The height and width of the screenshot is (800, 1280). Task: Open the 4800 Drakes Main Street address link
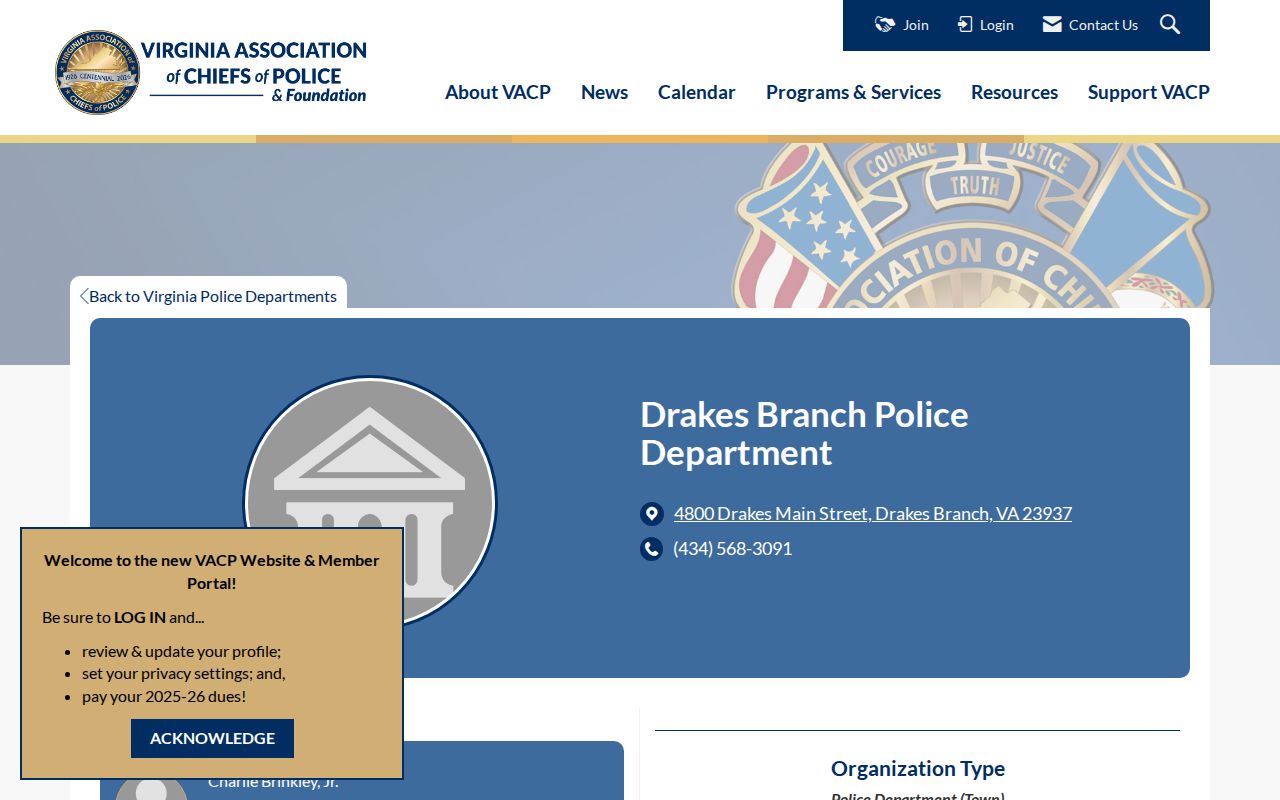(873, 514)
